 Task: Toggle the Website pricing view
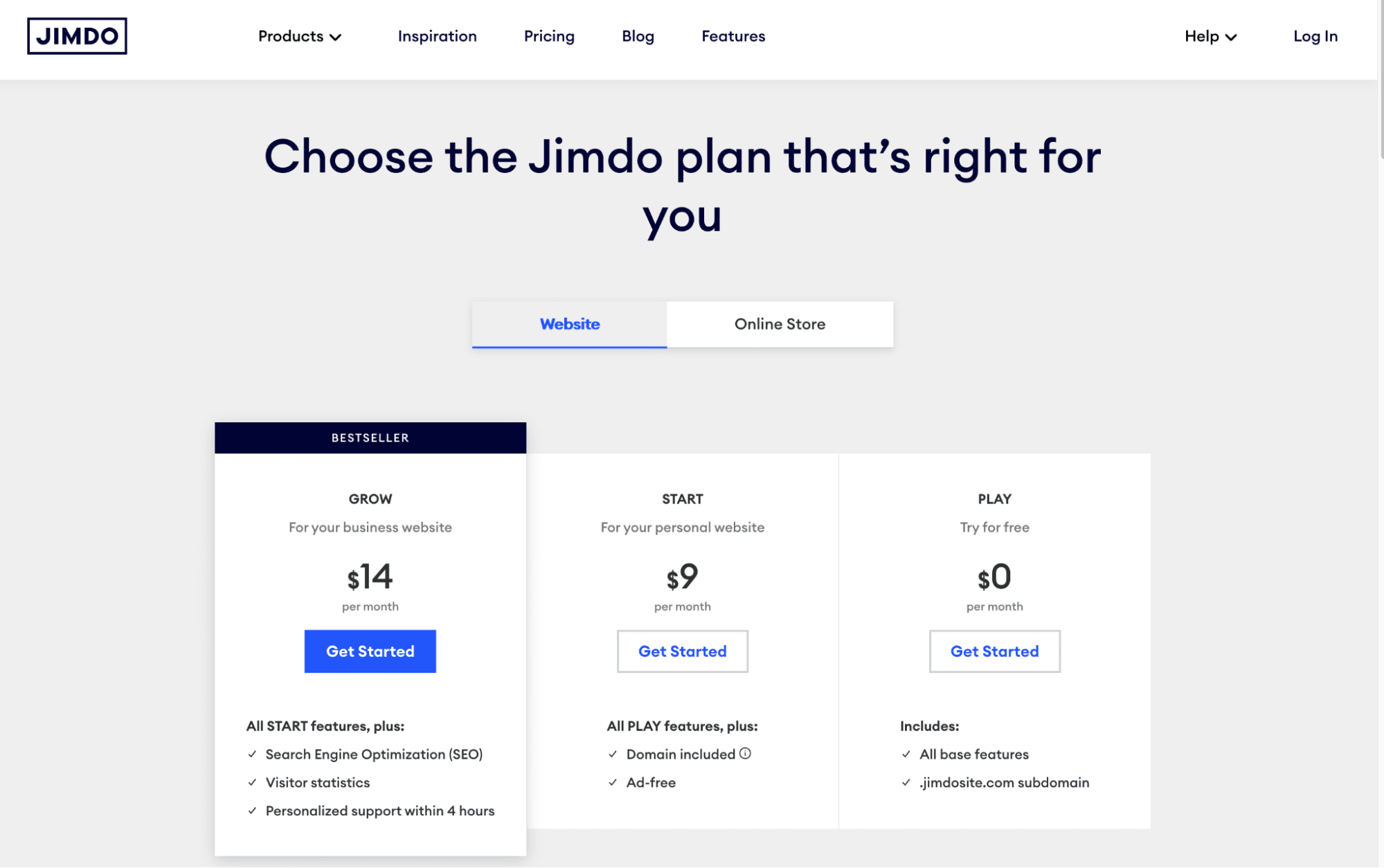click(569, 323)
